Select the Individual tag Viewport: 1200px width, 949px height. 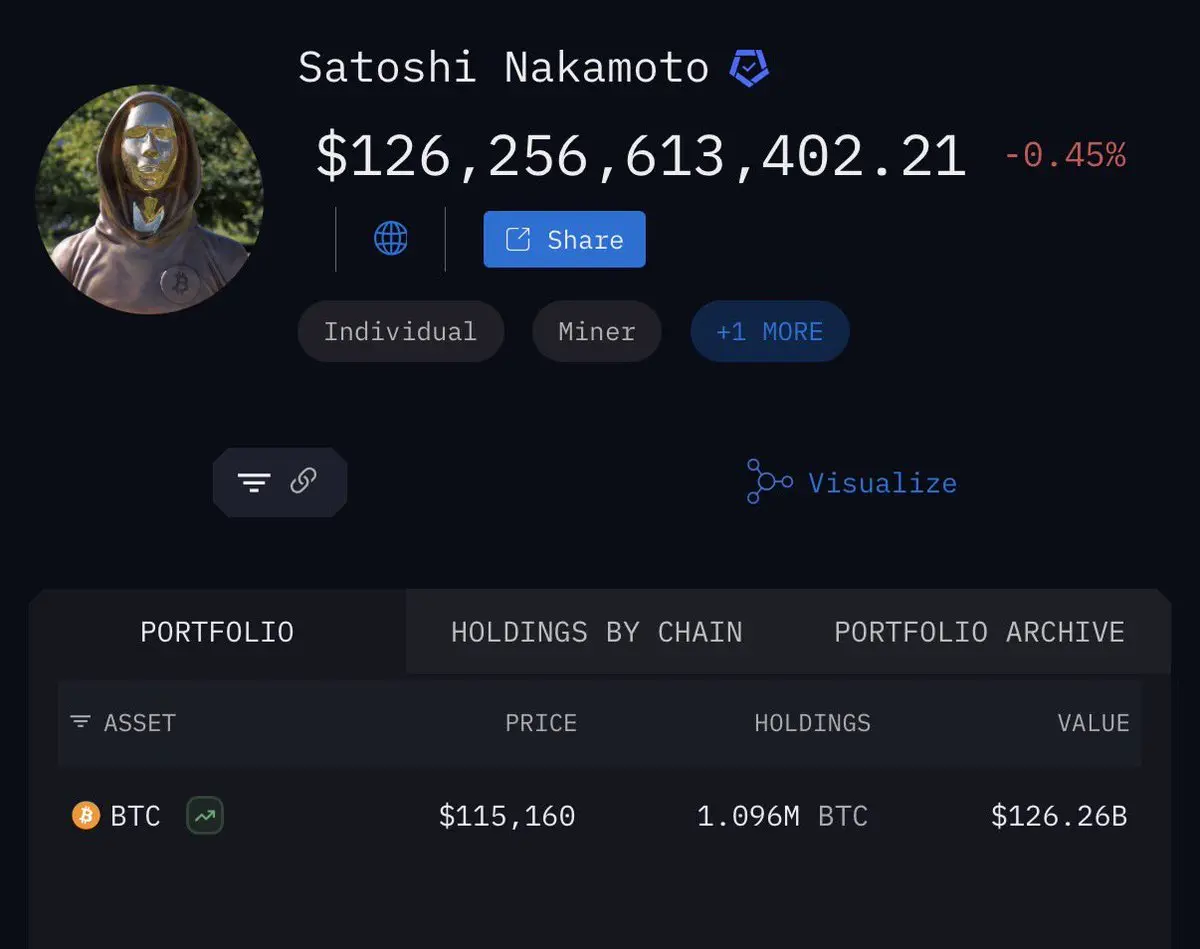pyautogui.click(x=400, y=332)
